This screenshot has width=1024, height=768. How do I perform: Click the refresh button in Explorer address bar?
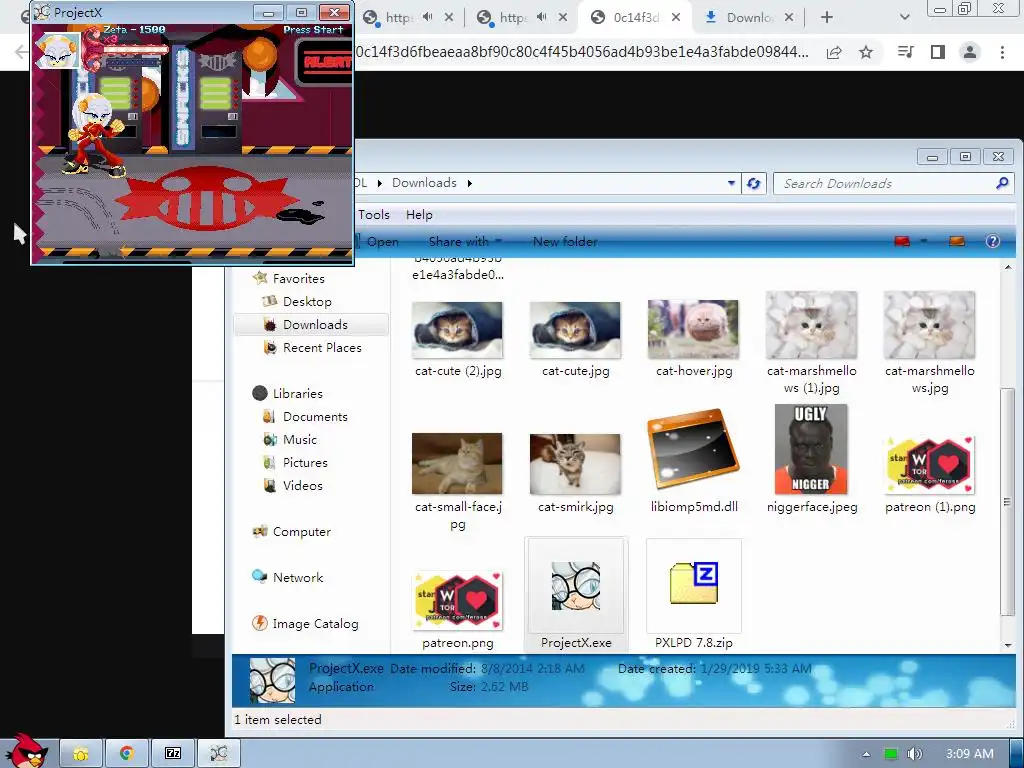(753, 184)
